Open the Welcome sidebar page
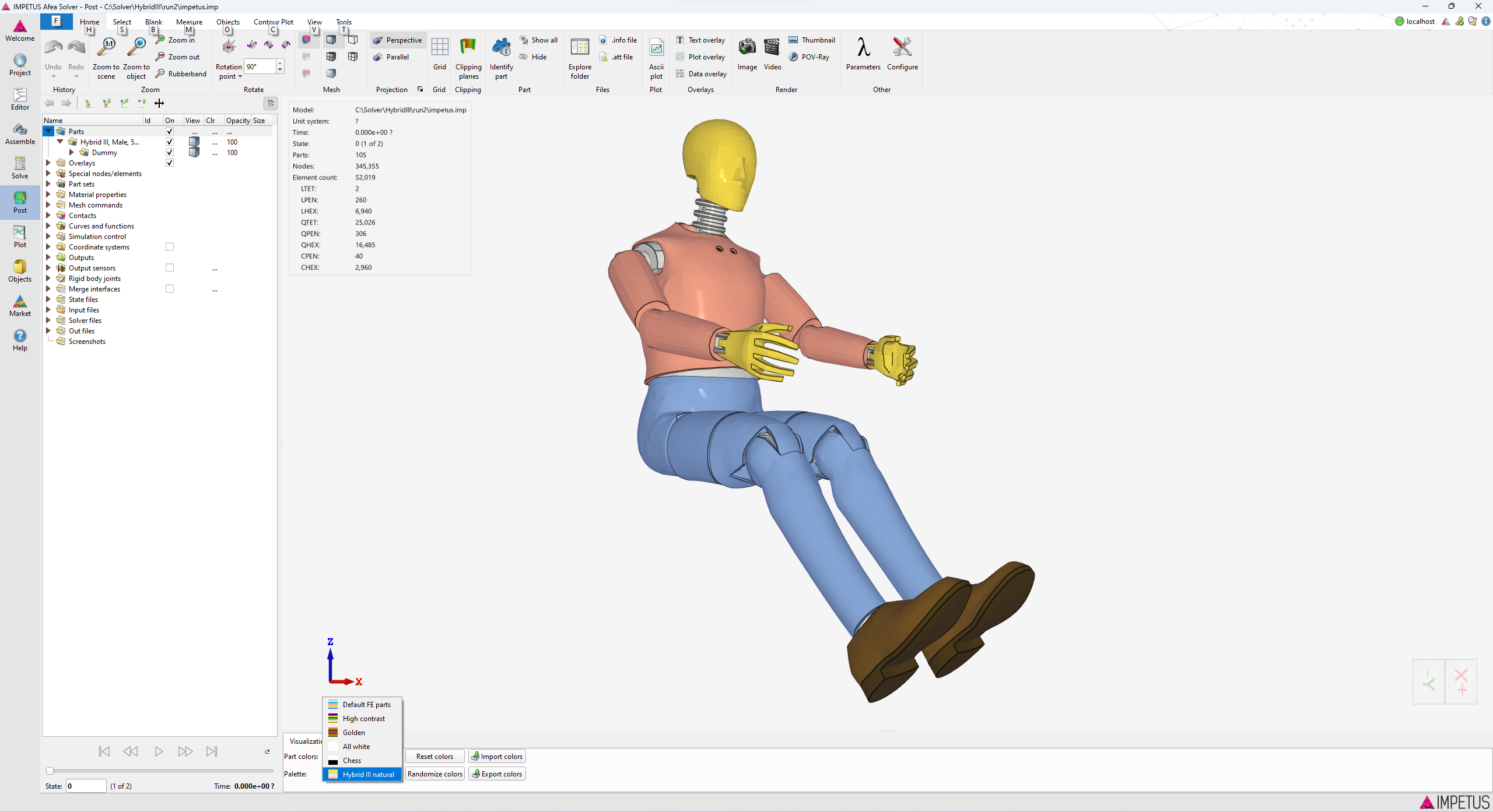This screenshot has height=812, width=1493. [x=20, y=31]
